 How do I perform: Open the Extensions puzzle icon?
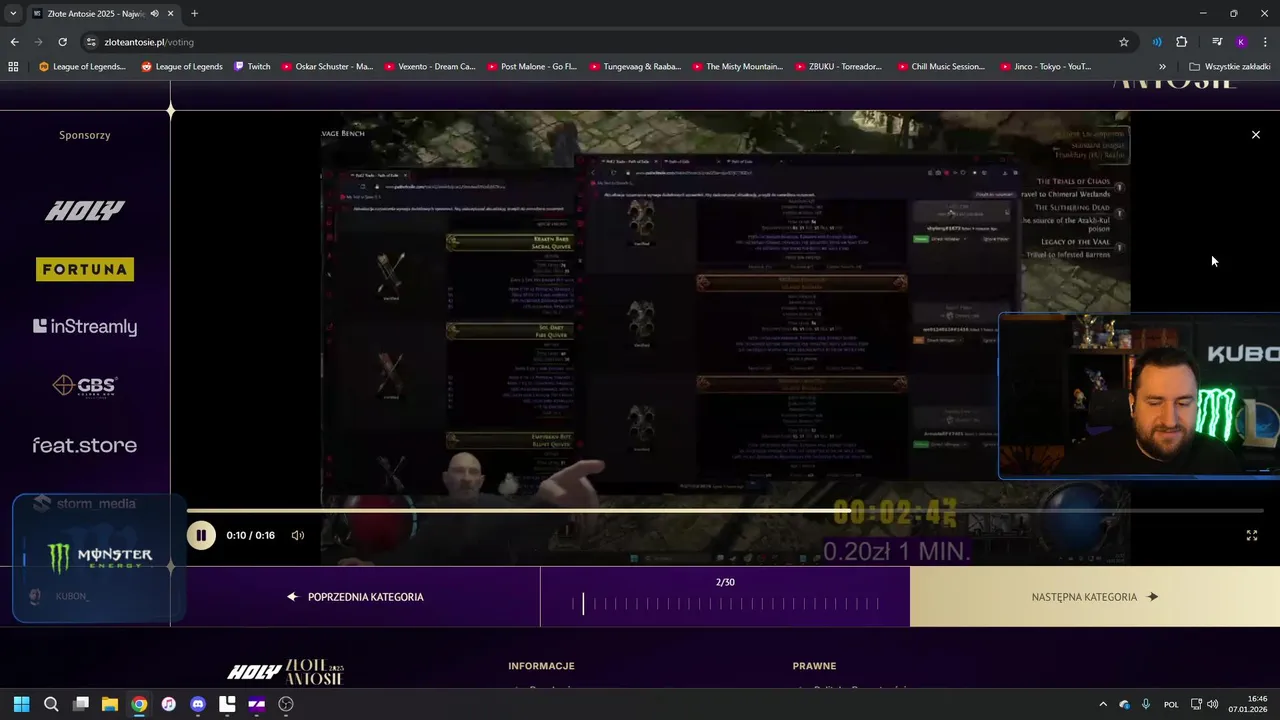coord(1181,42)
